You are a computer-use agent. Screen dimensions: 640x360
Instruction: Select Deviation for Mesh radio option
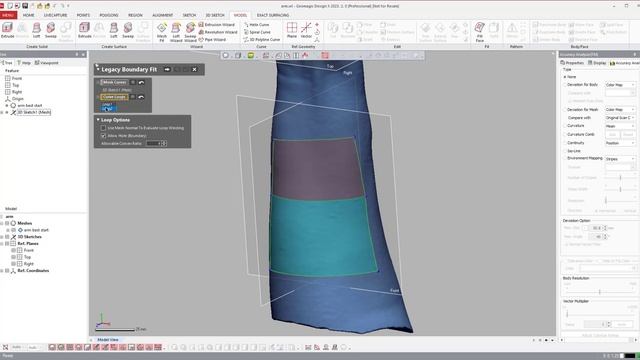[x=565, y=110]
